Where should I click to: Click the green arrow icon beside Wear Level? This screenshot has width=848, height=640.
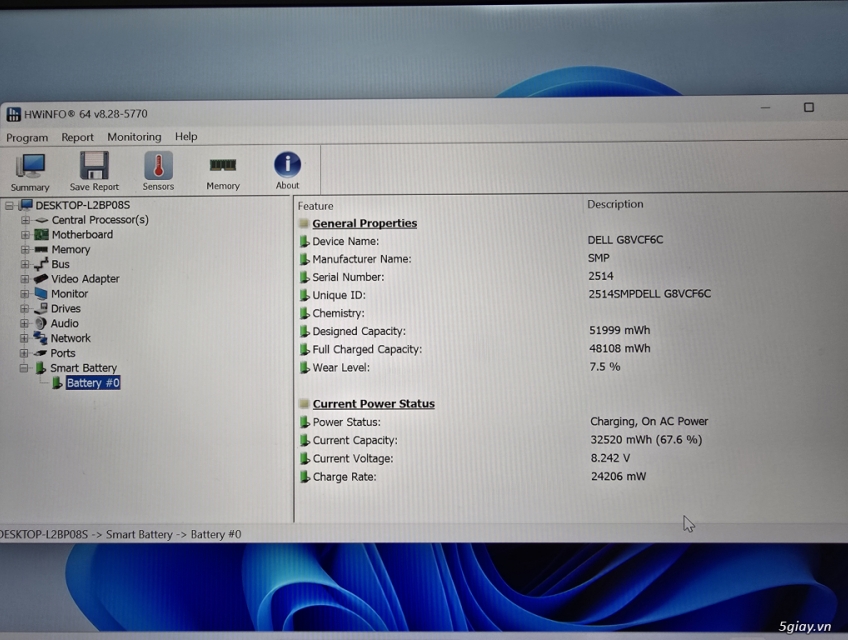tap(306, 367)
